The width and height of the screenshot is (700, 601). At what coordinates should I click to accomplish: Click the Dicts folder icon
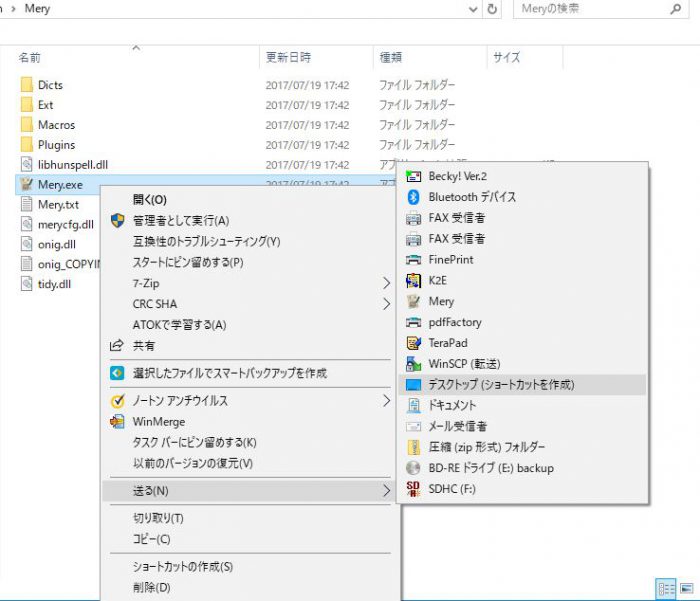(x=27, y=85)
